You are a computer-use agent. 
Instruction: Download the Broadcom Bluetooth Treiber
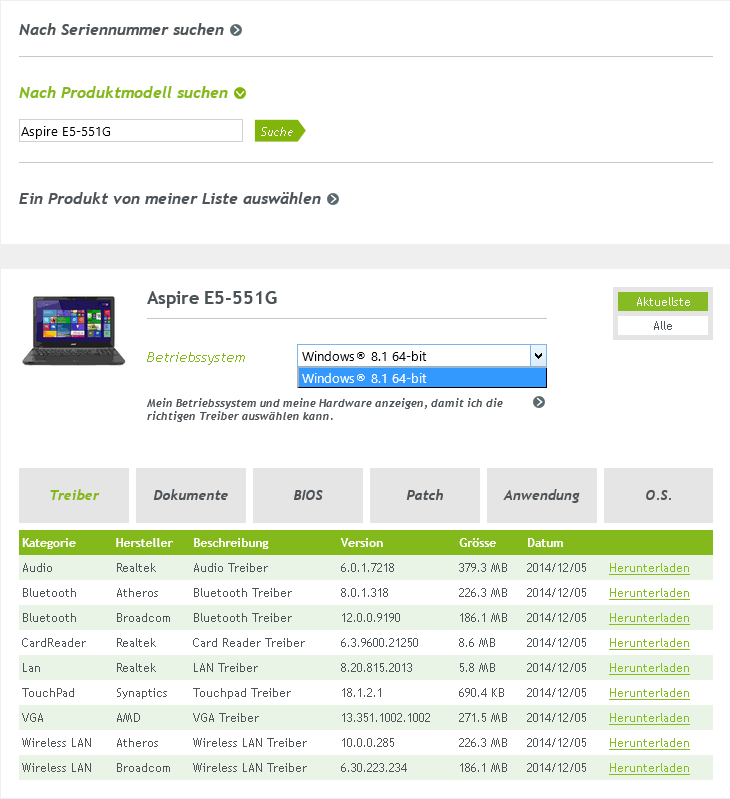click(649, 618)
